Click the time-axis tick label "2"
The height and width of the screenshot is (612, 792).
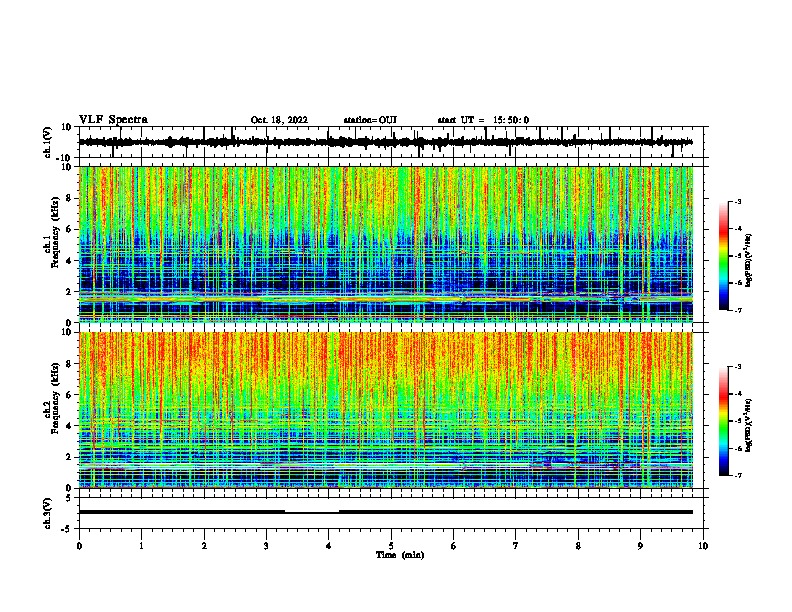204,546
